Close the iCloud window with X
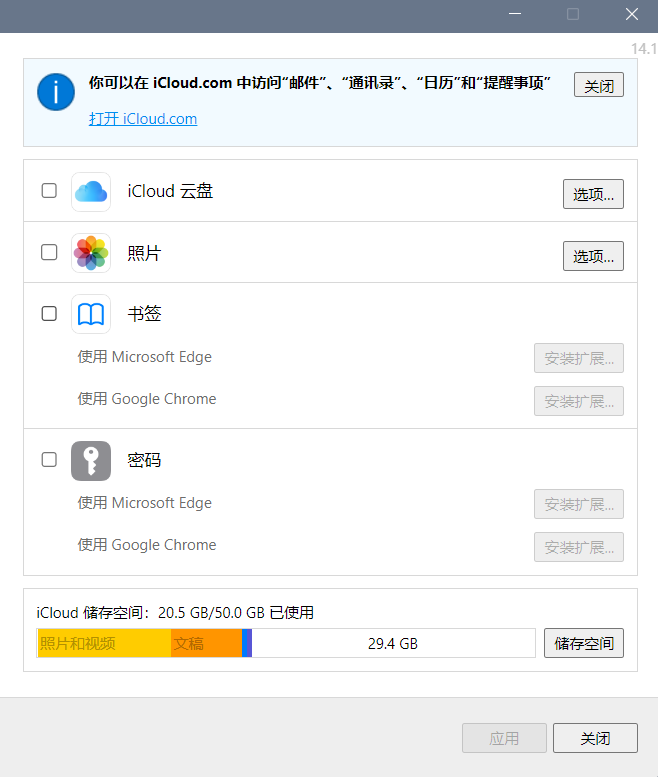658x777 pixels. (631, 14)
